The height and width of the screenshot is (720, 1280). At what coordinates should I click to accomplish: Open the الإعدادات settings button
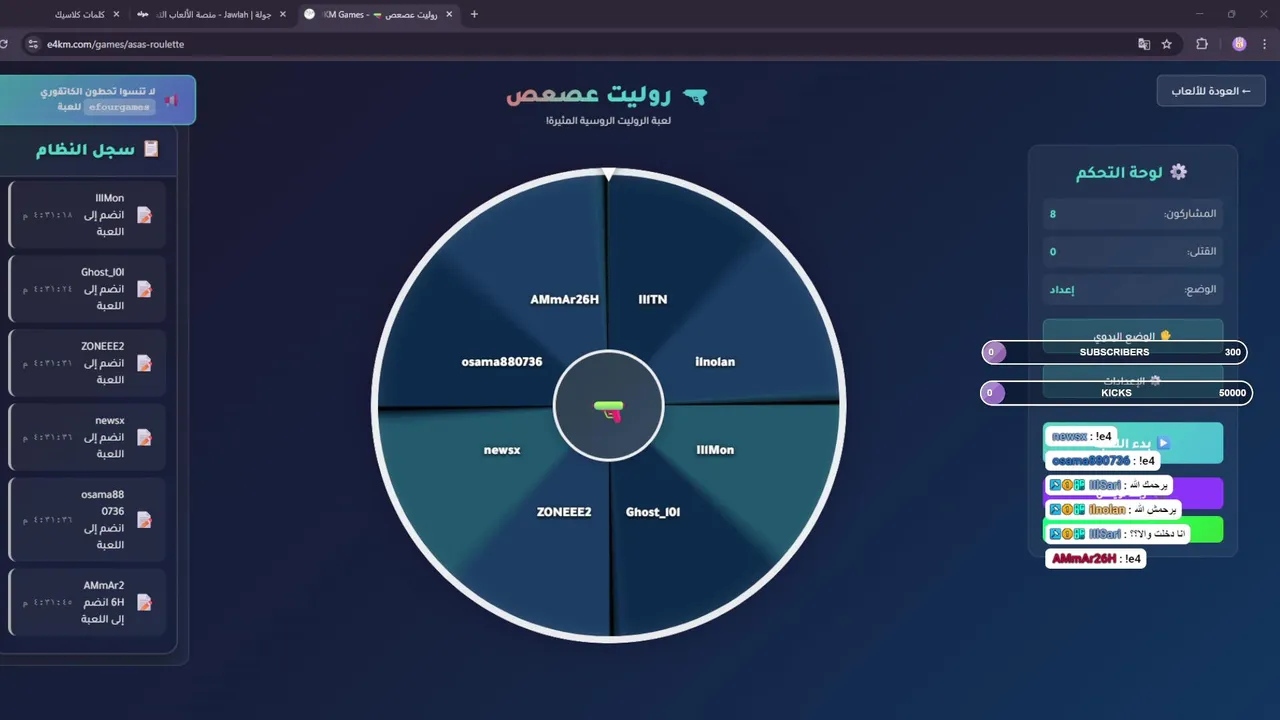pos(1133,381)
